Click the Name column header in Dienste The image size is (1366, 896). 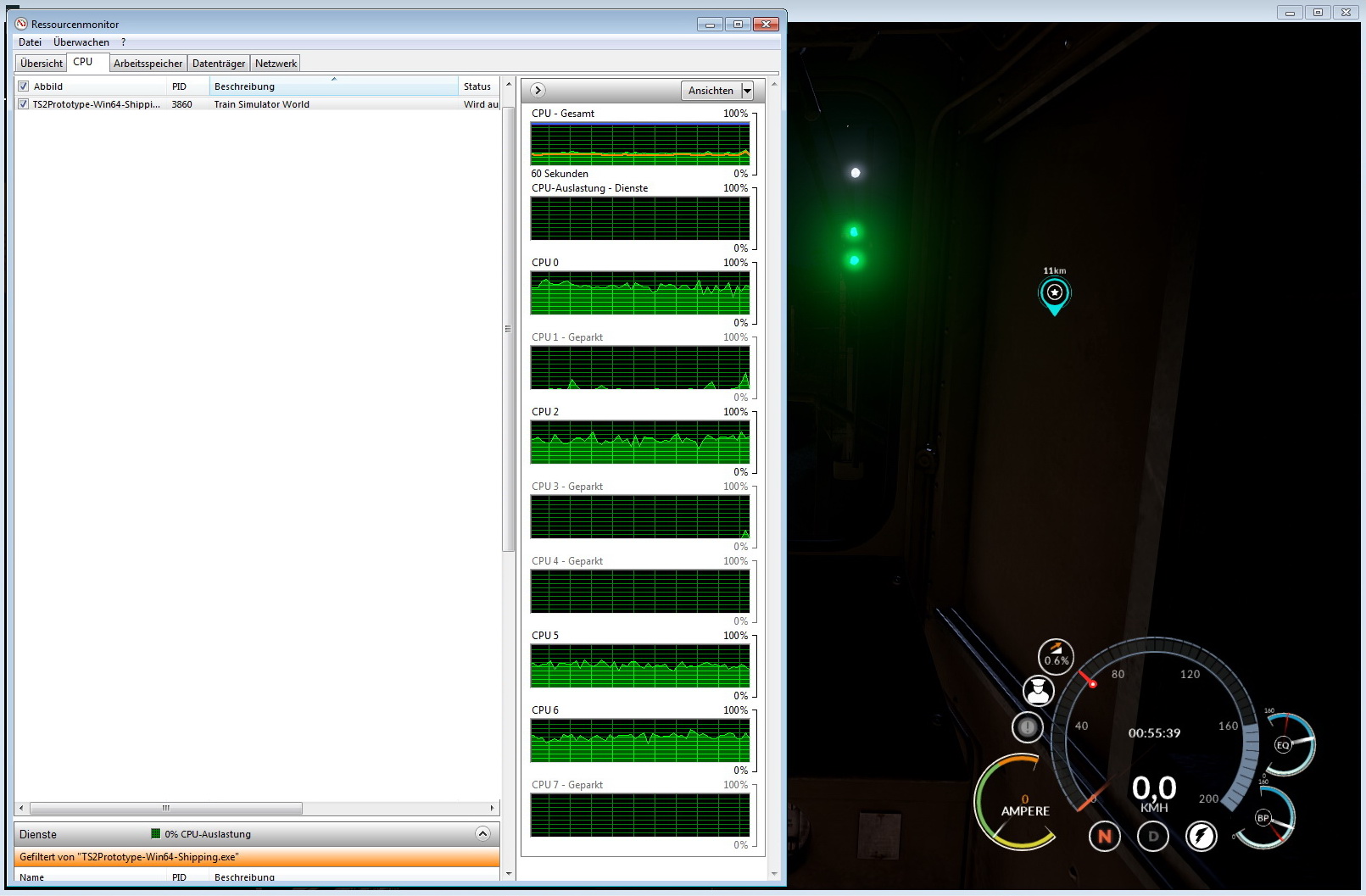[x=91, y=877]
